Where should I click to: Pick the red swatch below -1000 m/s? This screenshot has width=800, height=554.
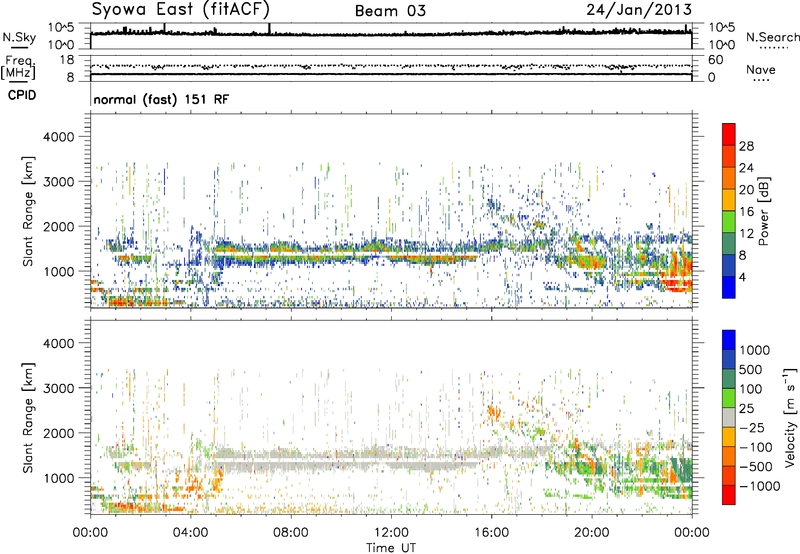click(x=729, y=495)
